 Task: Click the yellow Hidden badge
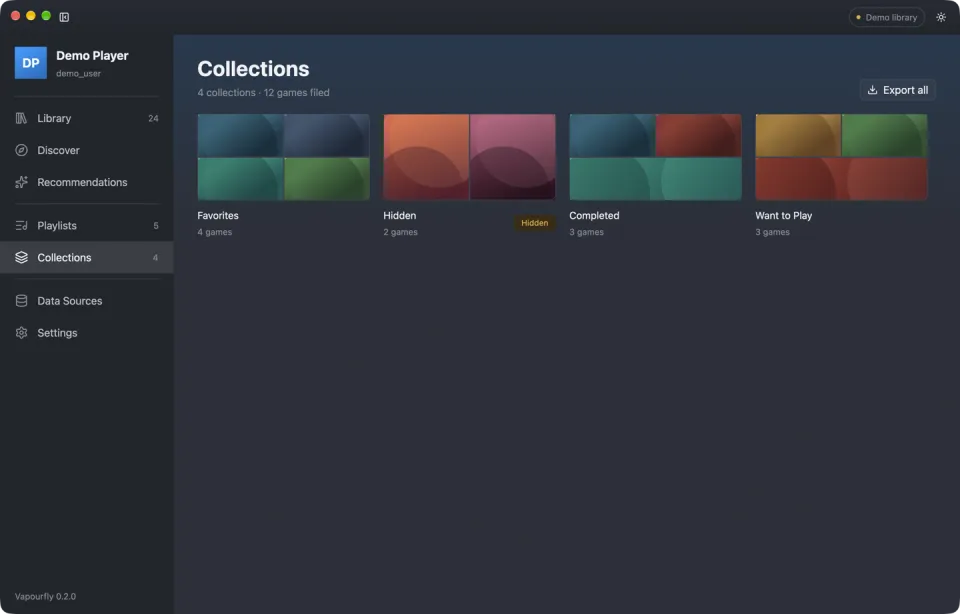[534, 223]
